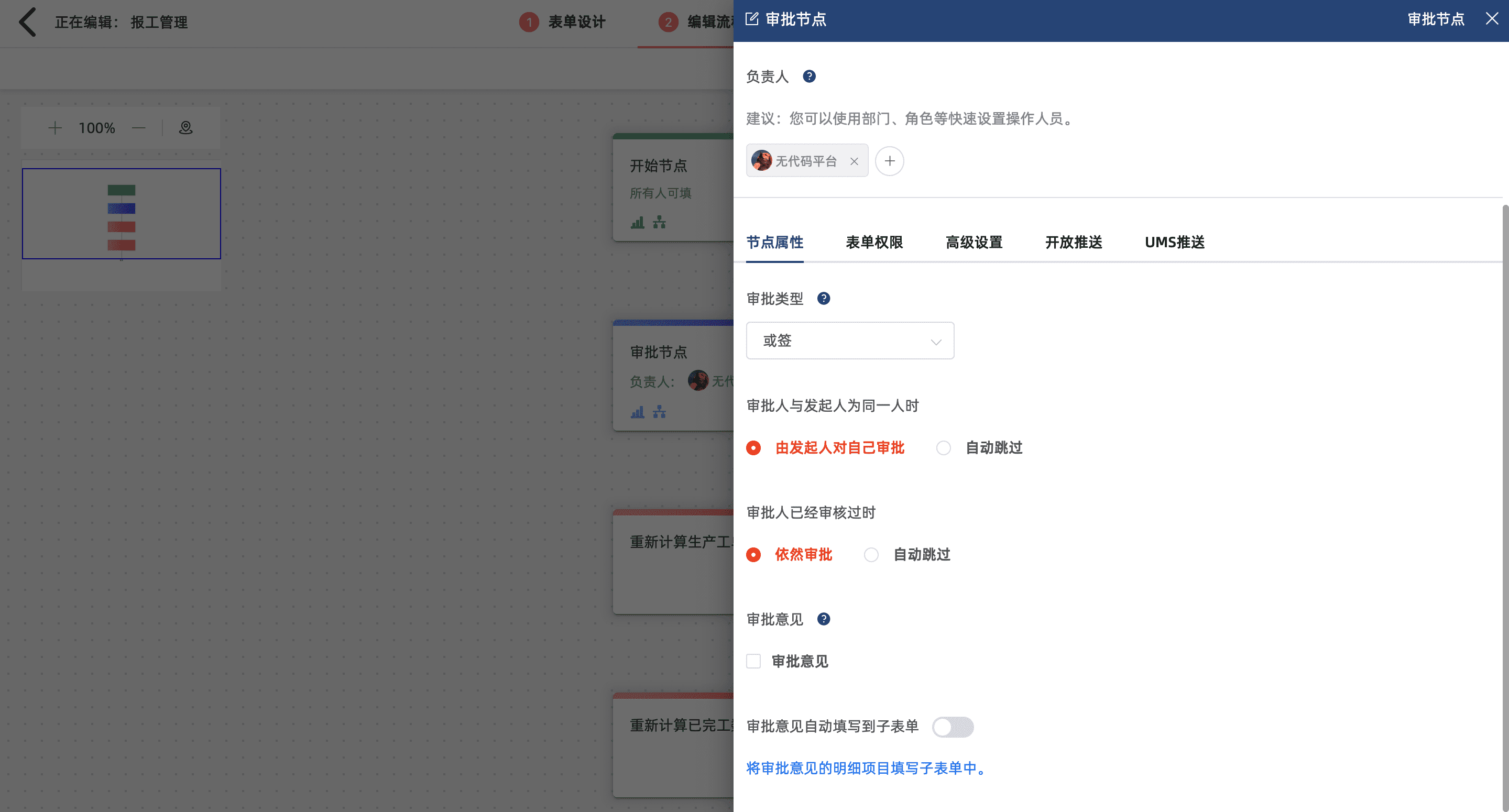This screenshot has height=812, width=1509.
Task: Zoom in the canvas with the plus icon
Action: 55,128
